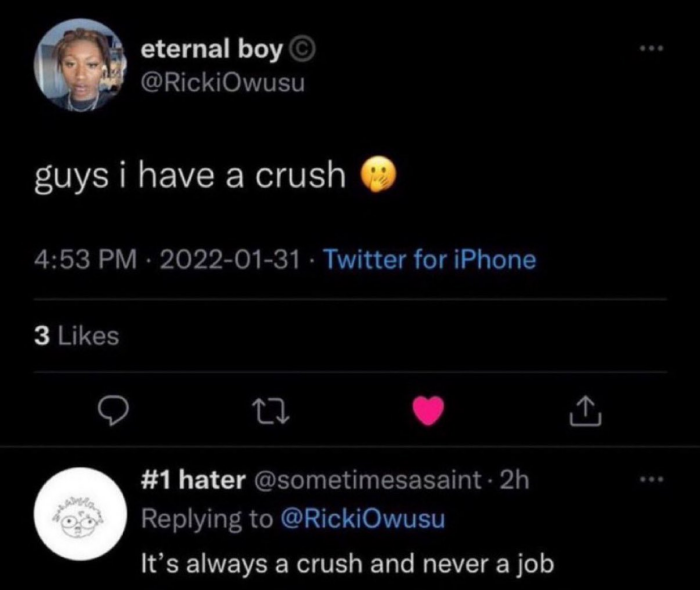Open the Twitter for iPhone link
This screenshot has width=700, height=590.
pyautogui.click(x=431, y=260)
